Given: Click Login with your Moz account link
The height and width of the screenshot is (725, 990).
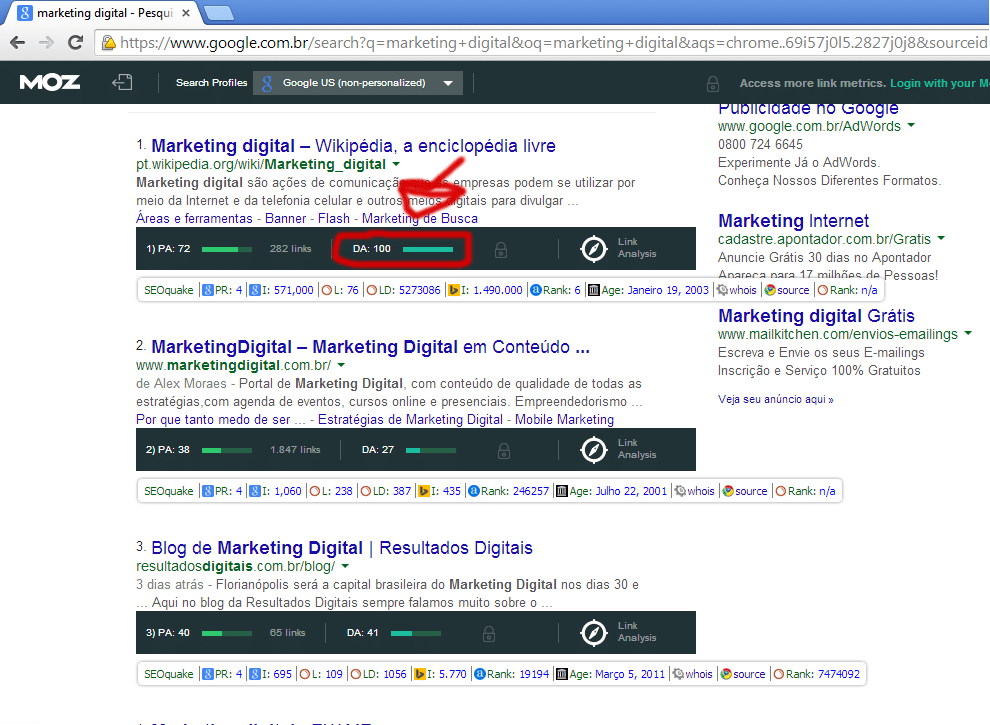Looking at the screenshot, I should click(x=939, y=83).
